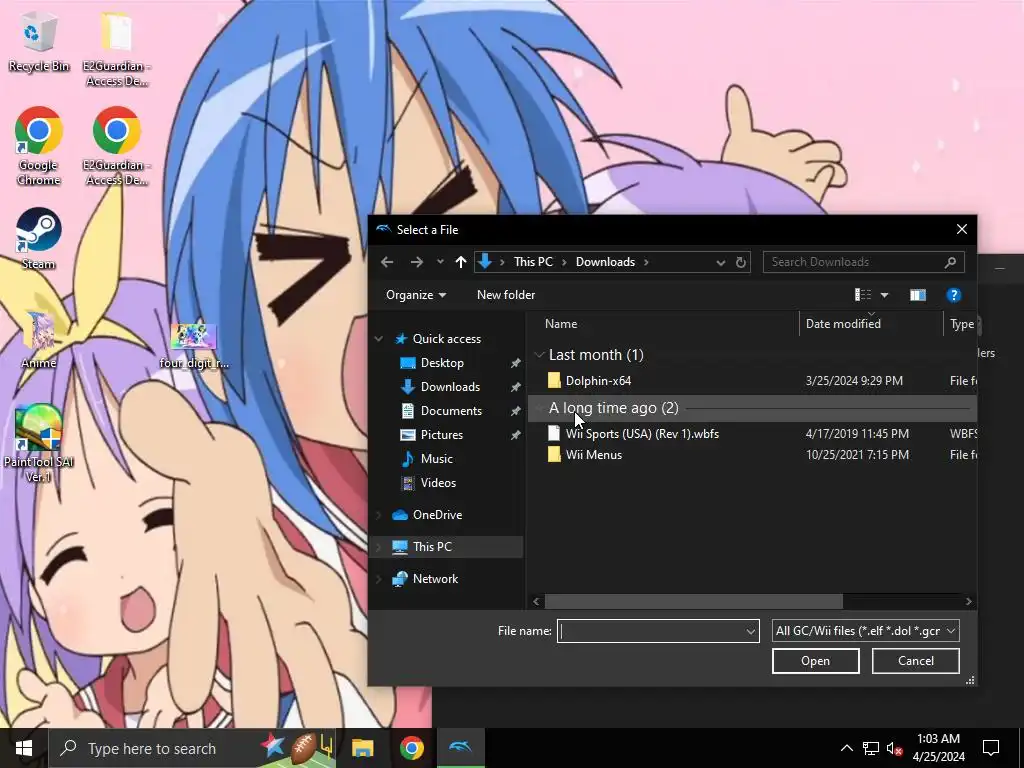Click into the Search Downloads box

863,262
